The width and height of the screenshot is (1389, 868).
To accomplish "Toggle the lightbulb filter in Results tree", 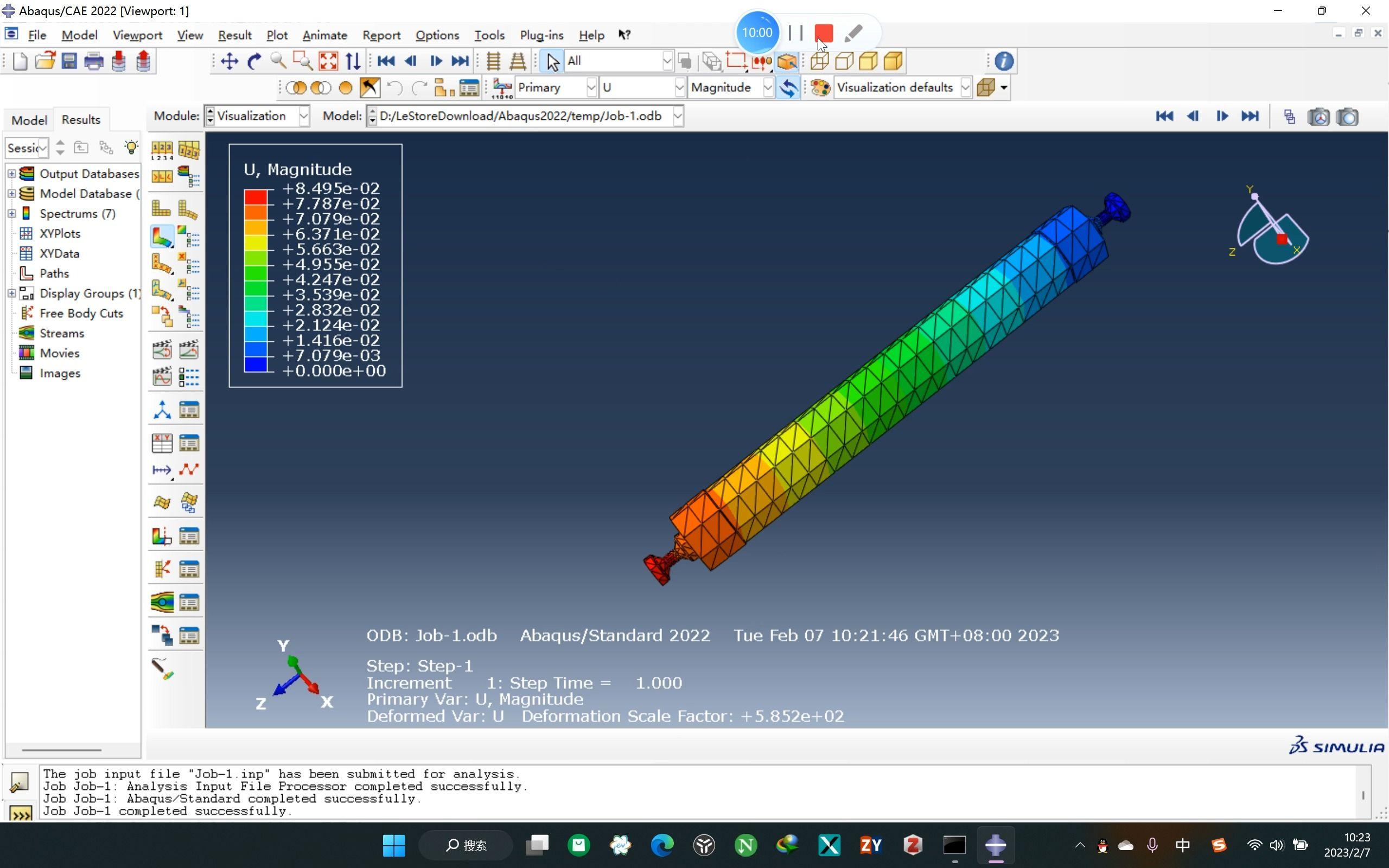I will tap(131, 148).
